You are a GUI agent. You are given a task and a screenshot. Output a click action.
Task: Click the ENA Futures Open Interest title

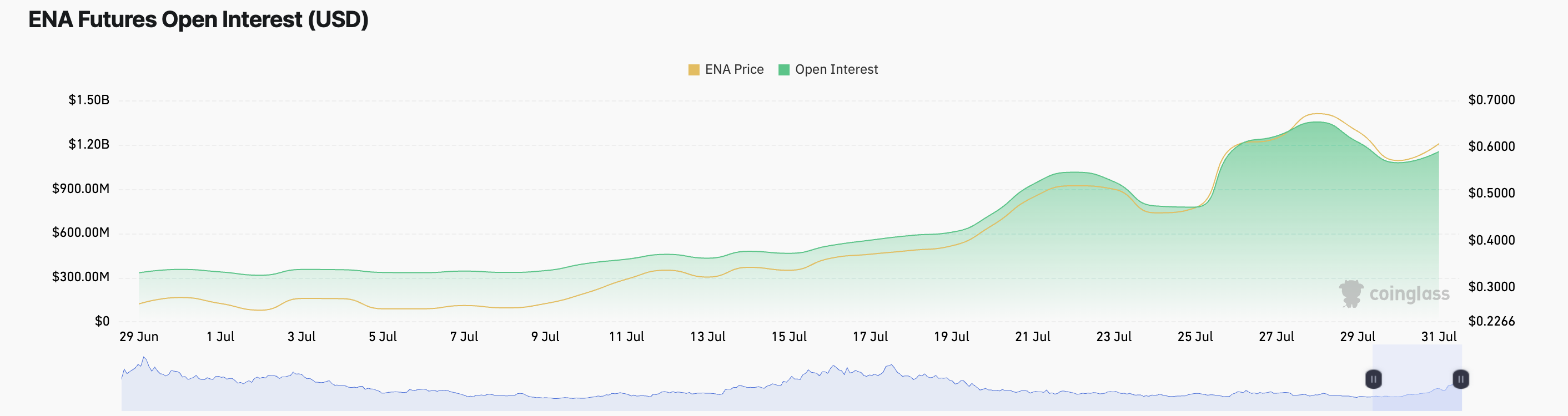coord(198,20)
